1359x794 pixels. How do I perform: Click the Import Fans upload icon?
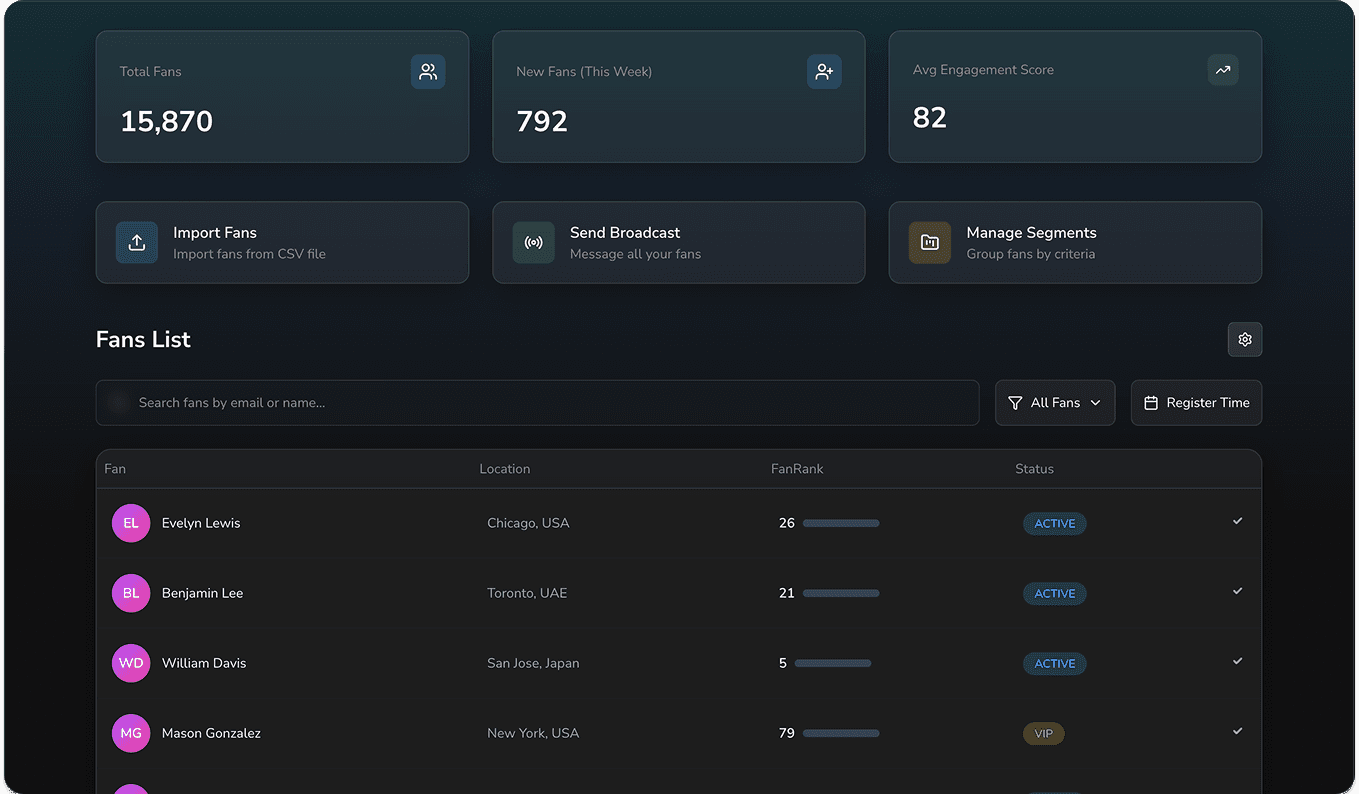click(x=136, y=242)
